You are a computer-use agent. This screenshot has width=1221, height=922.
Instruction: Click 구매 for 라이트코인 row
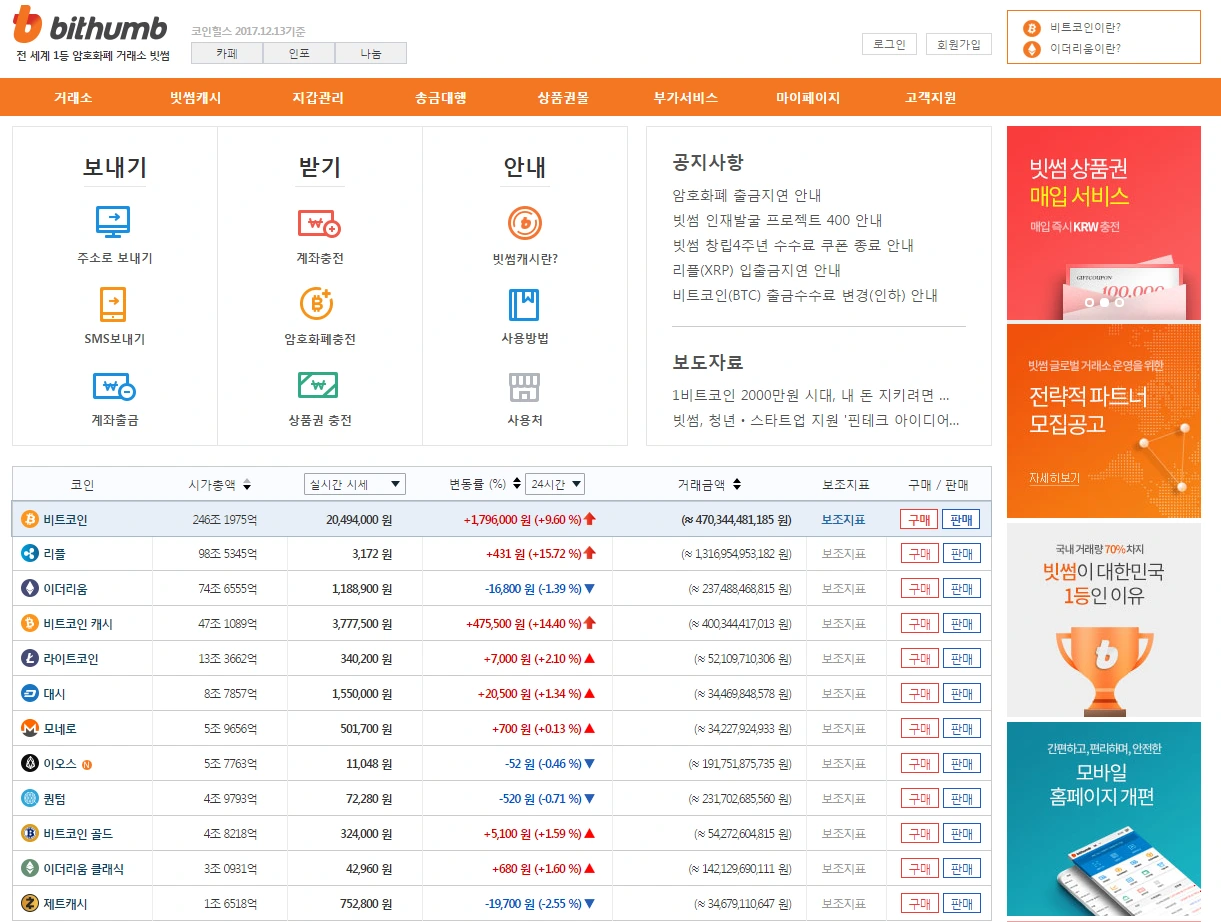tap(919, 658)
